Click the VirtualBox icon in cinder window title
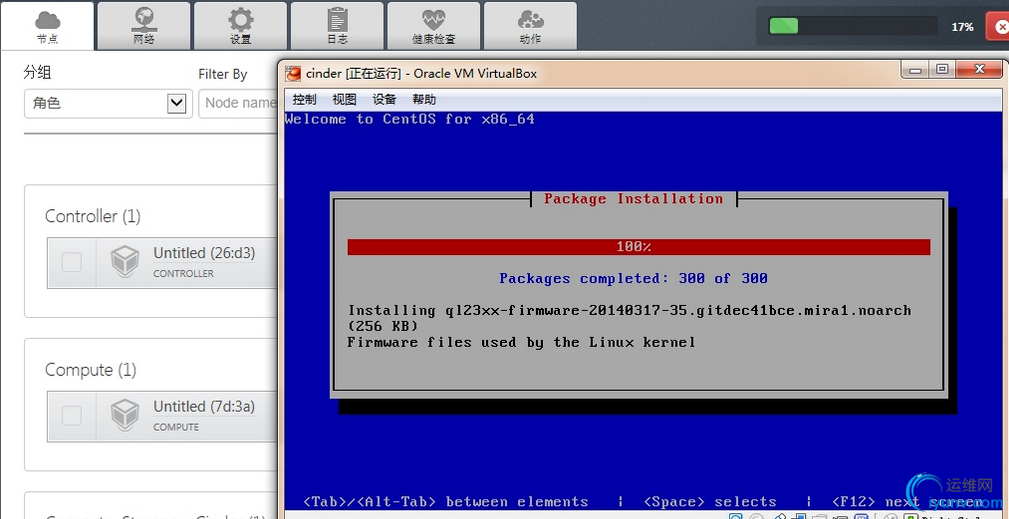 293,73
